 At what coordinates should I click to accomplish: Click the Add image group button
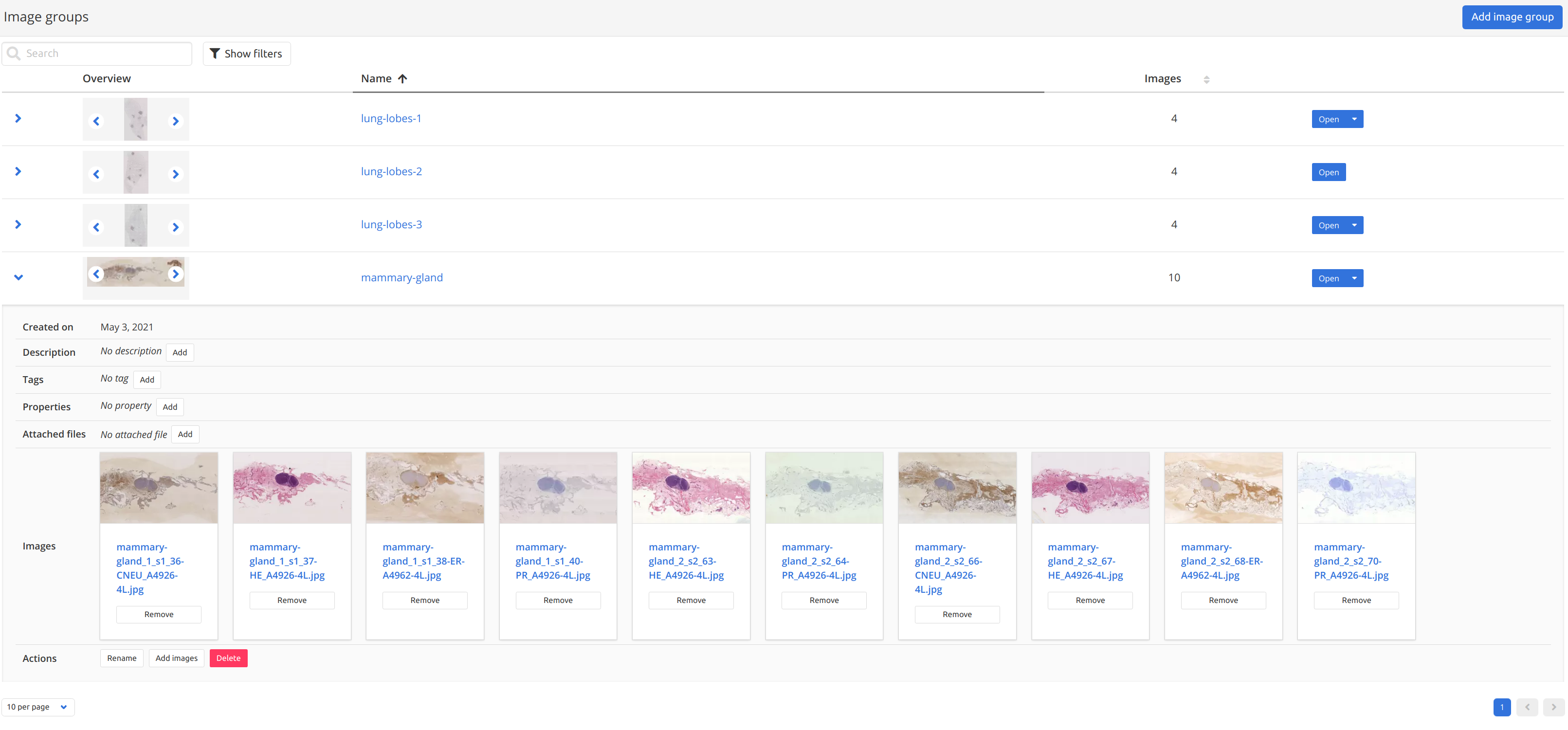1512,17
